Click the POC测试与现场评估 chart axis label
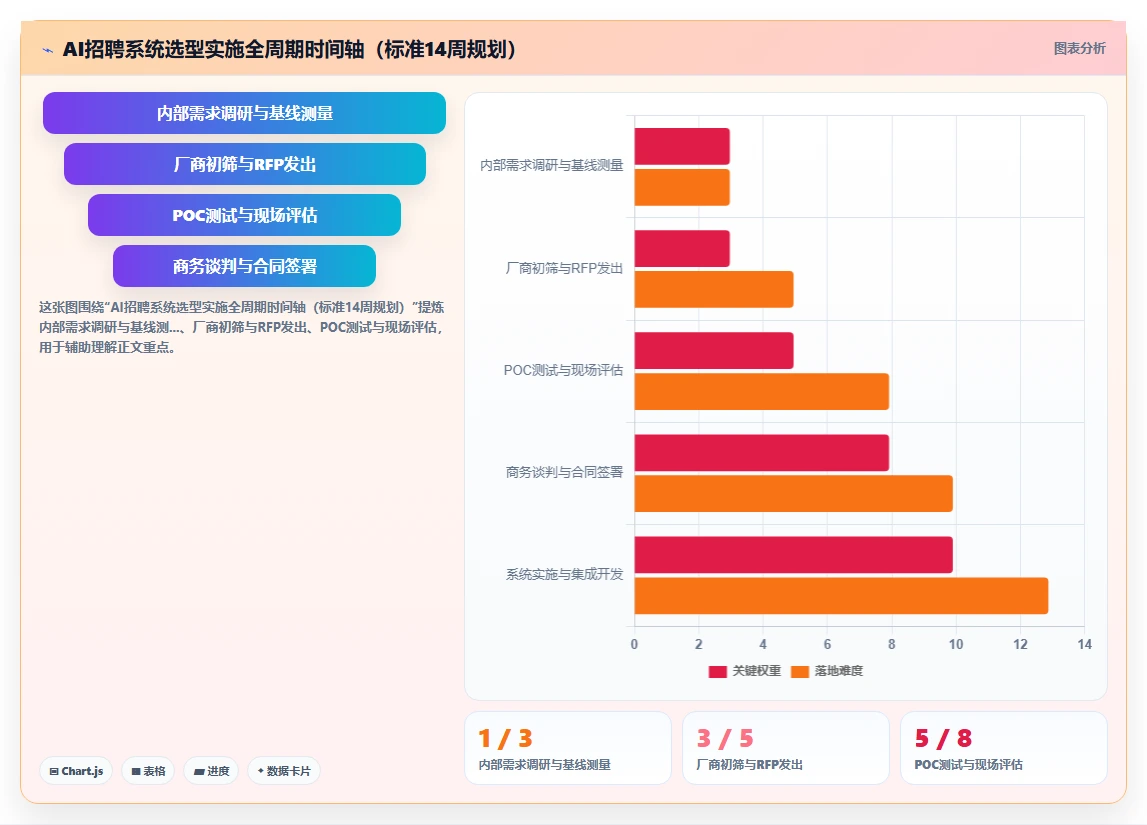1147x825 pixels. point(563,370)
